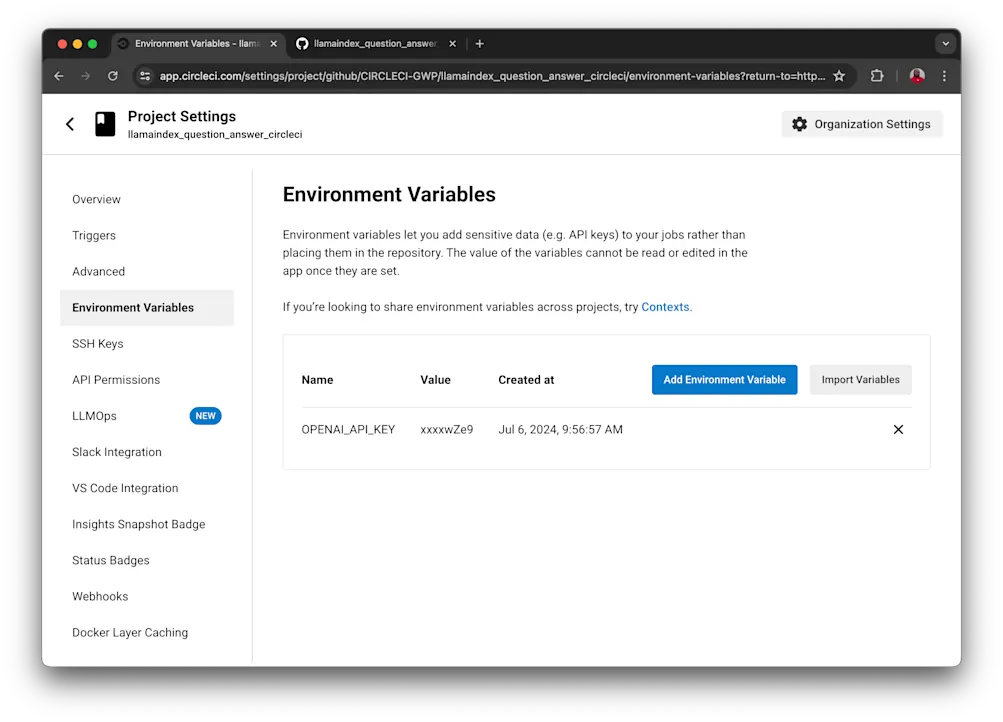Select SSH Keys in the sidebar
The height and width of the screenshot is (722, 1003).
coord(97,343)
